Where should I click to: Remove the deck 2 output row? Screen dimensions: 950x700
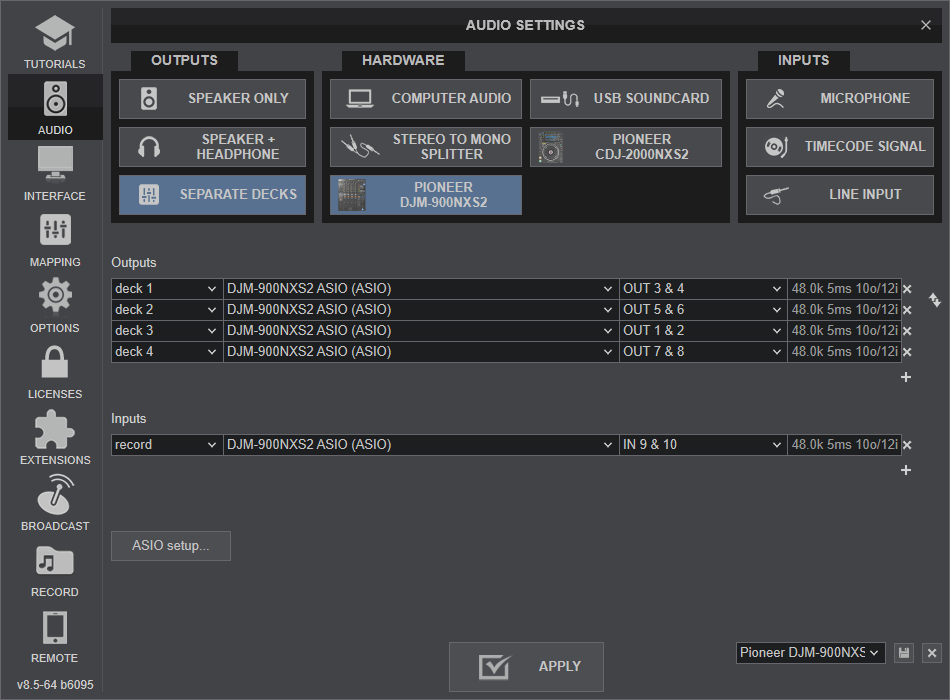tap(907, 310)
